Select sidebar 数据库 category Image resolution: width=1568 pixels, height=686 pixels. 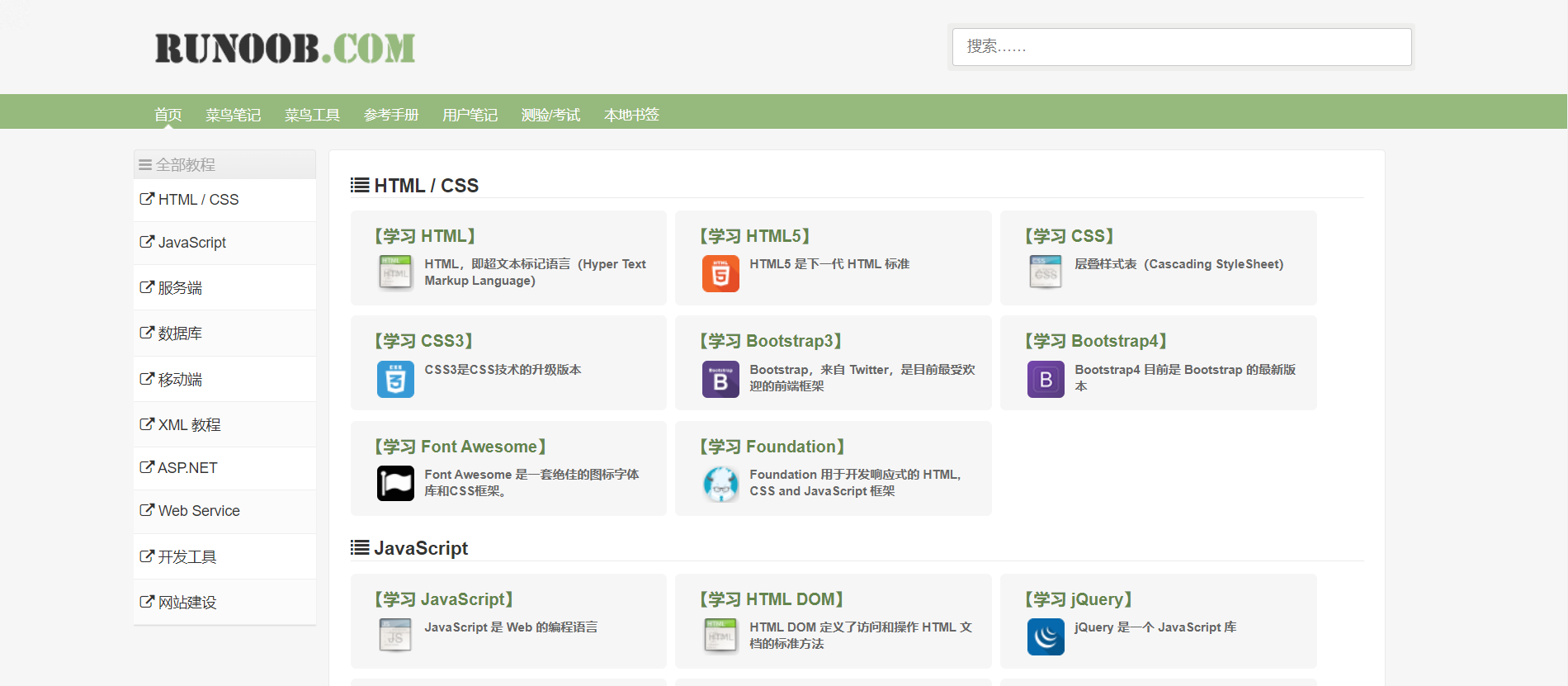tap(224, 334)
